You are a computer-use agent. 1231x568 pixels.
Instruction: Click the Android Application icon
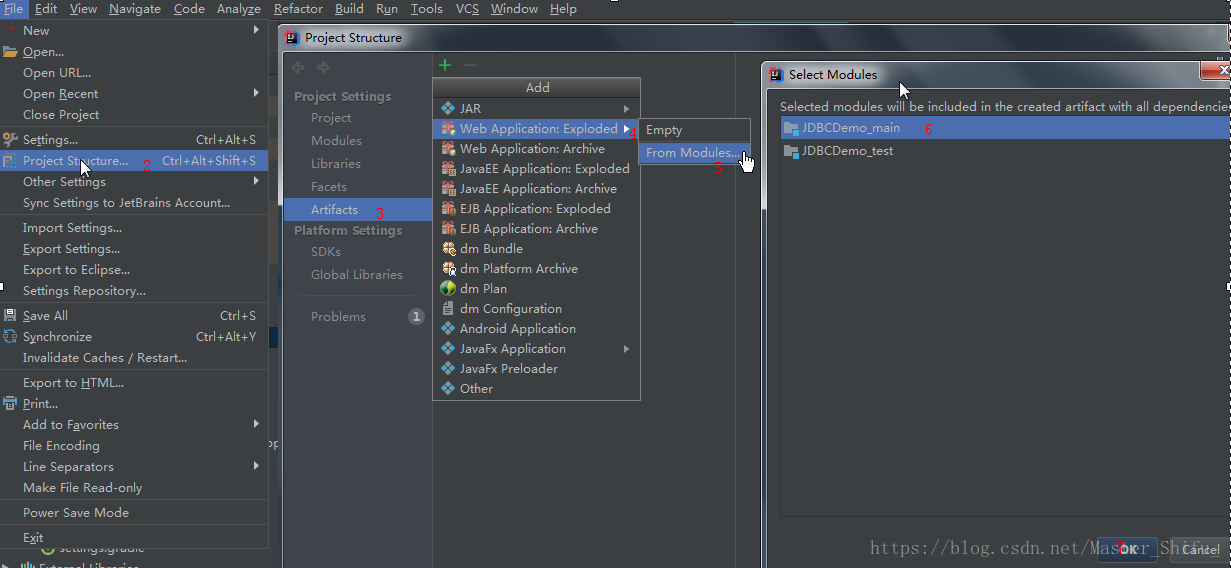[448, 328]
